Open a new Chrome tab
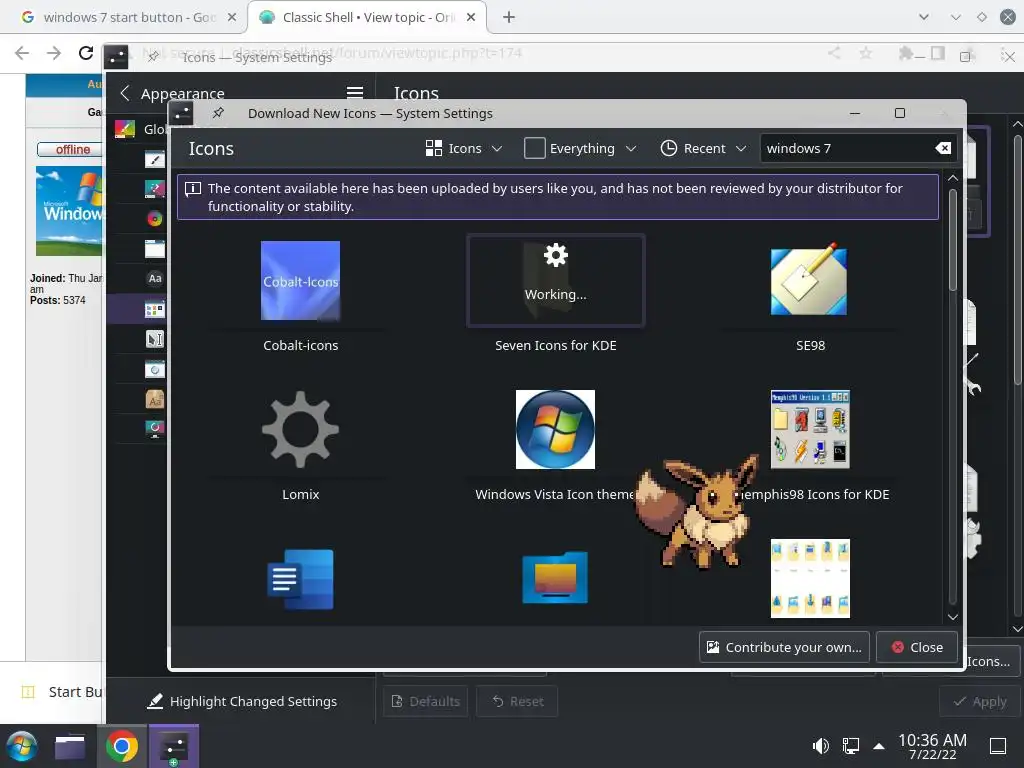 click(x=509, y=18)
